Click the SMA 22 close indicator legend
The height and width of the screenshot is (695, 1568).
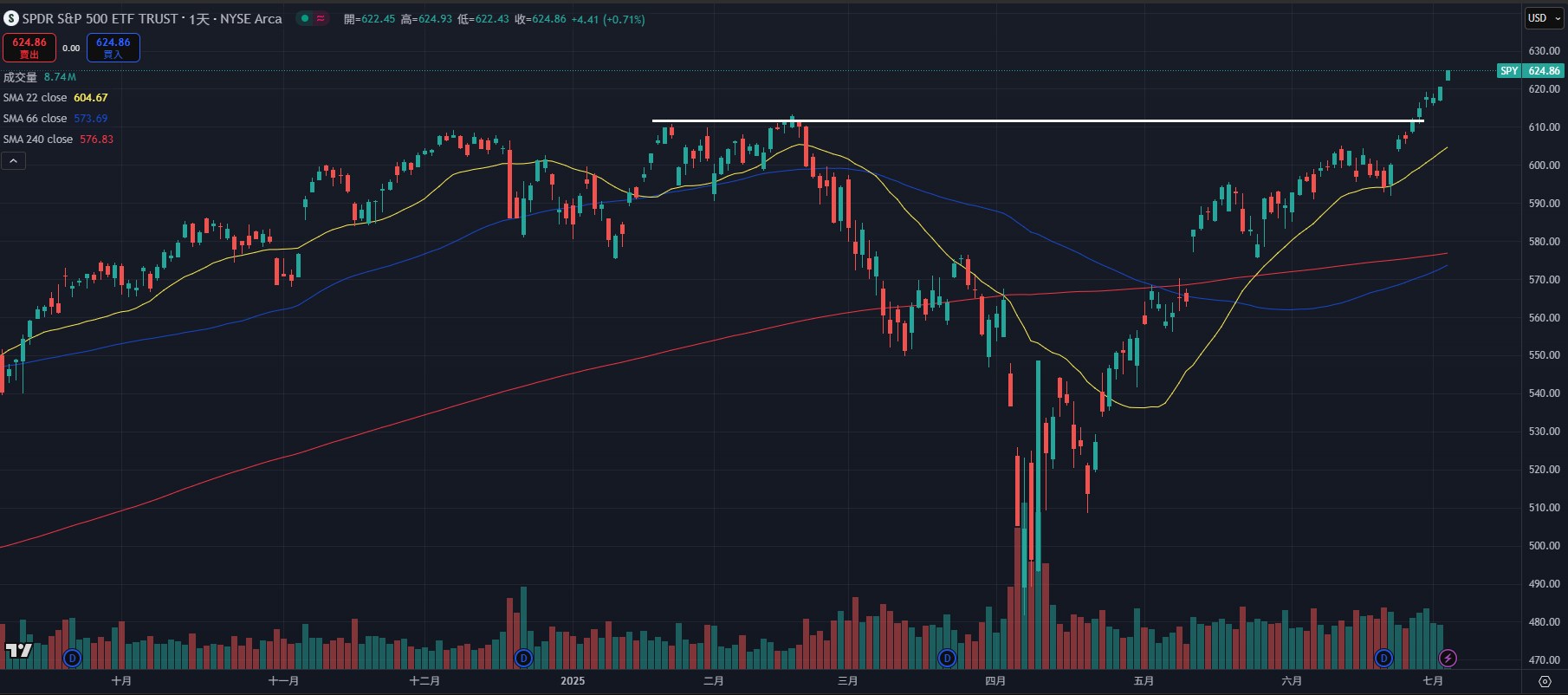click(36, 98)
